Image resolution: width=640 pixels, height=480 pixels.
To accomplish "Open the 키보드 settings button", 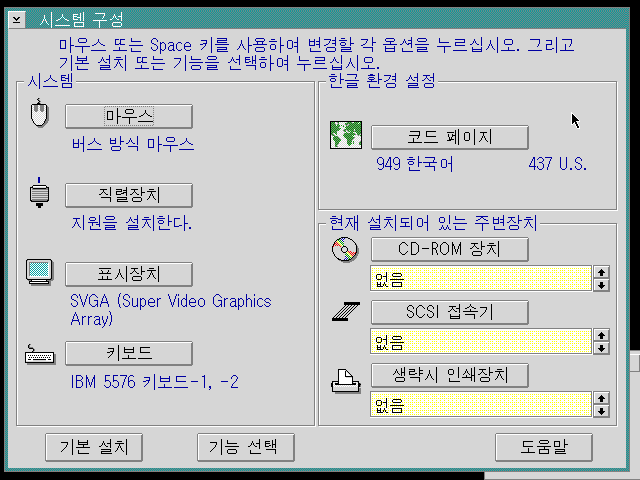I will [x=129, y=353].
